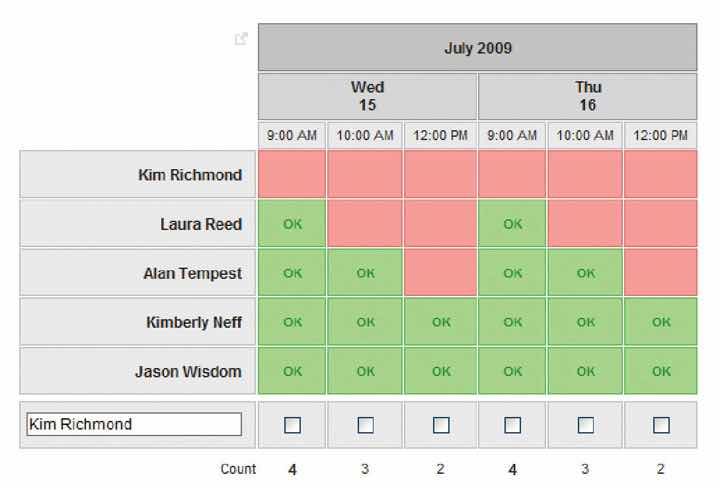
Task: Select the July 2009 month header
Action: (477, 47)
